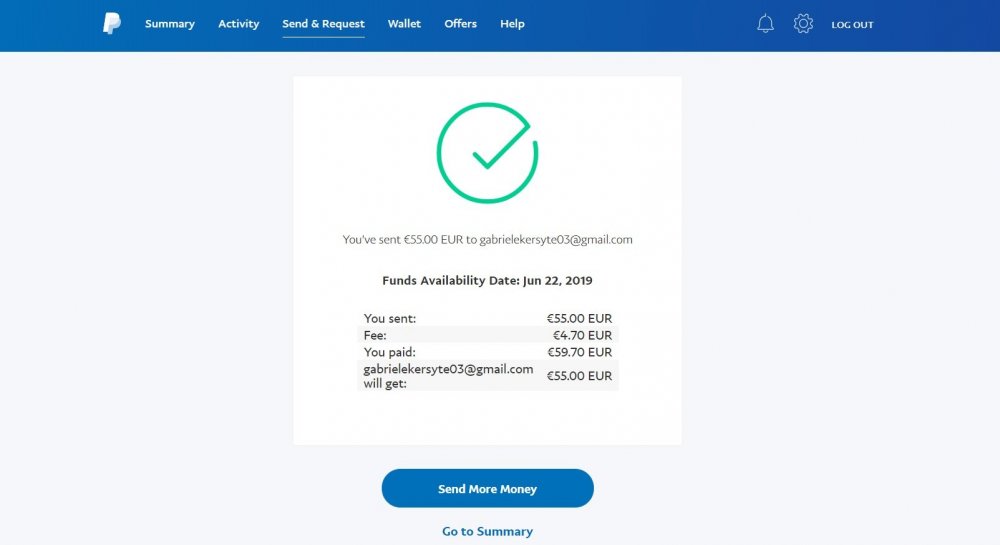Click the Funds Availability Date line
This screenshot has width=1000, height=545.
(487, 281)
